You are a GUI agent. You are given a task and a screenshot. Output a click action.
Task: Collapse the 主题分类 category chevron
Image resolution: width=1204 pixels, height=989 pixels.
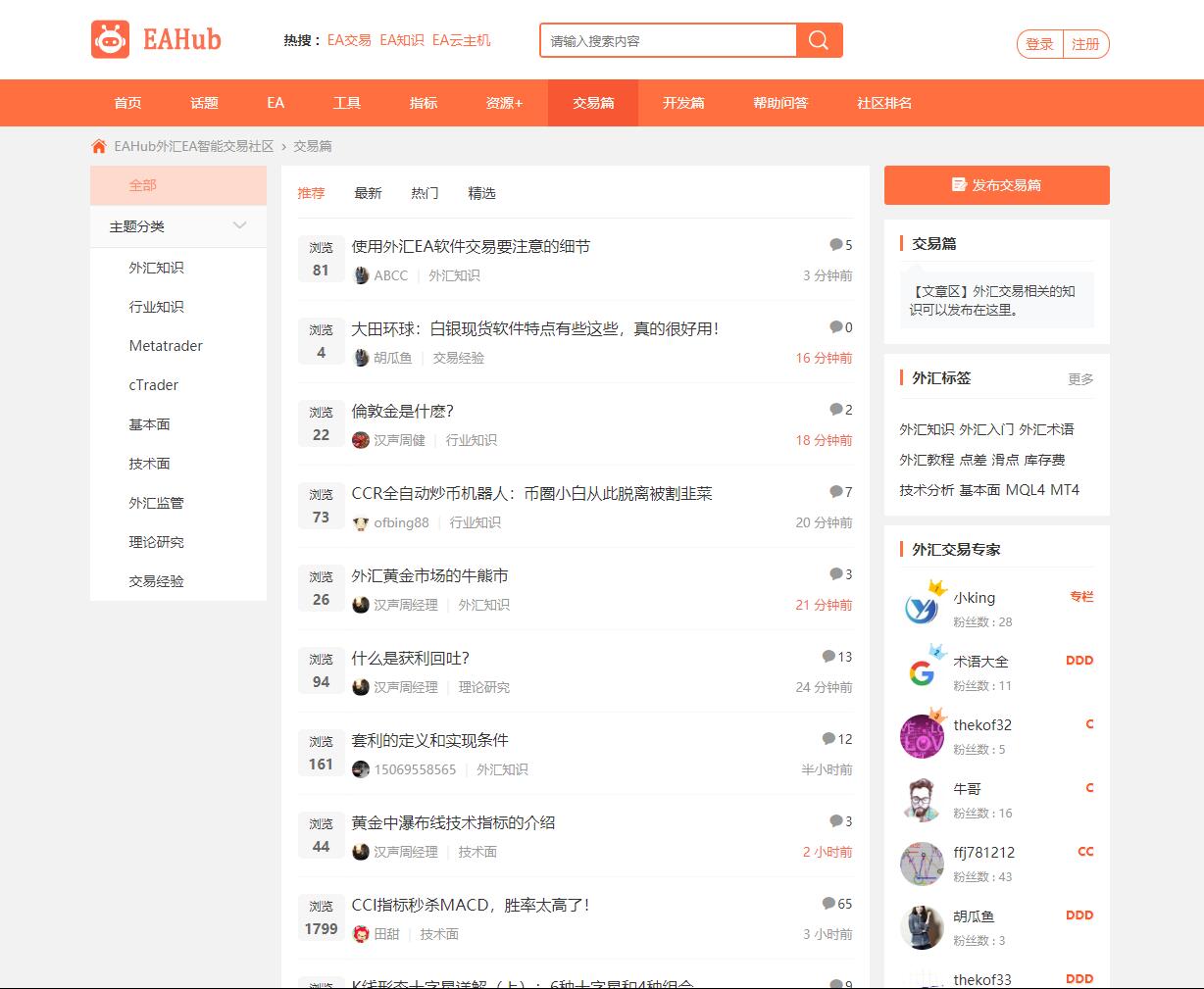240,226
